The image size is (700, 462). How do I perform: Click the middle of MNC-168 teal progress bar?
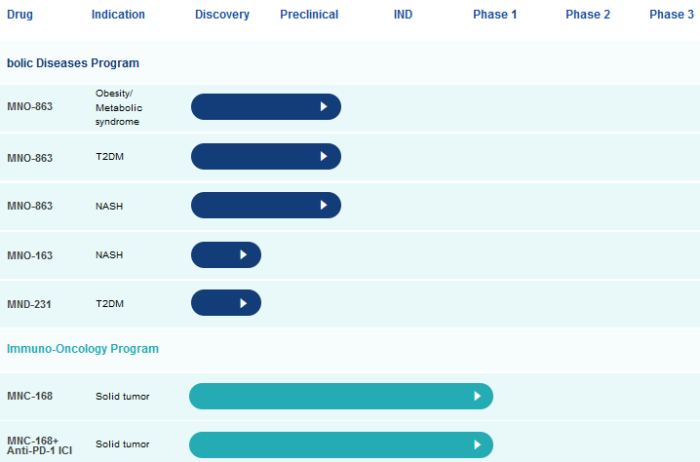pos(341,397)
